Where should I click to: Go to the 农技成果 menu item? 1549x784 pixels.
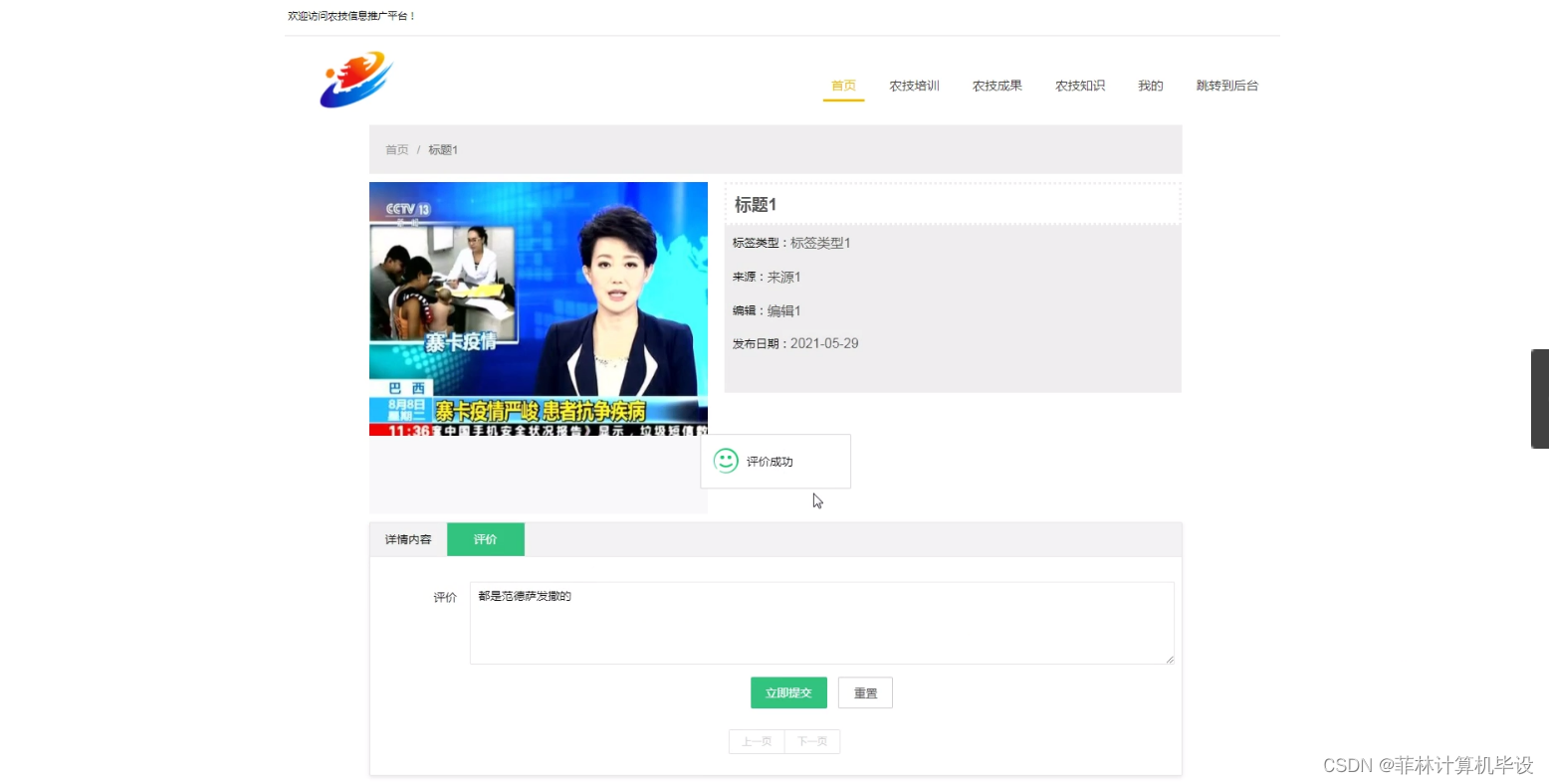pyautogui.click(x=996, y=86)
